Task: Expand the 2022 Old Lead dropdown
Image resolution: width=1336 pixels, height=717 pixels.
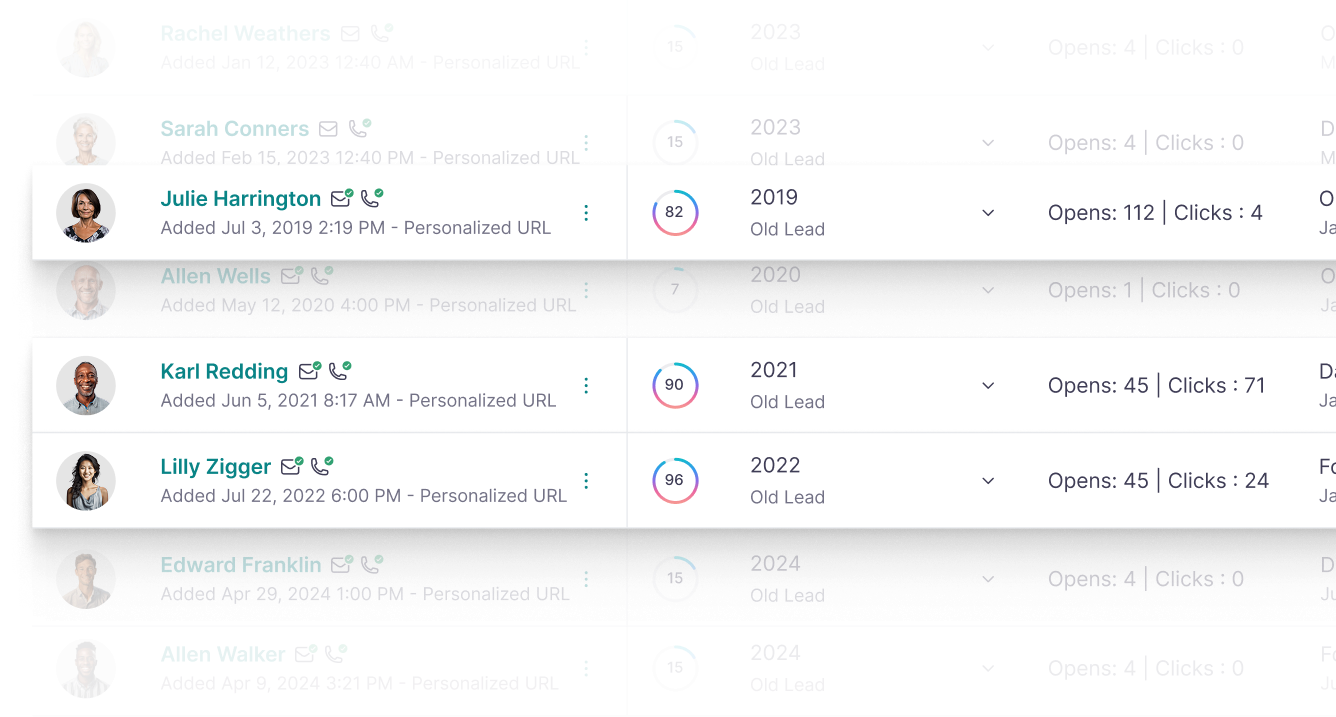Action: click(x=988, y=481)
